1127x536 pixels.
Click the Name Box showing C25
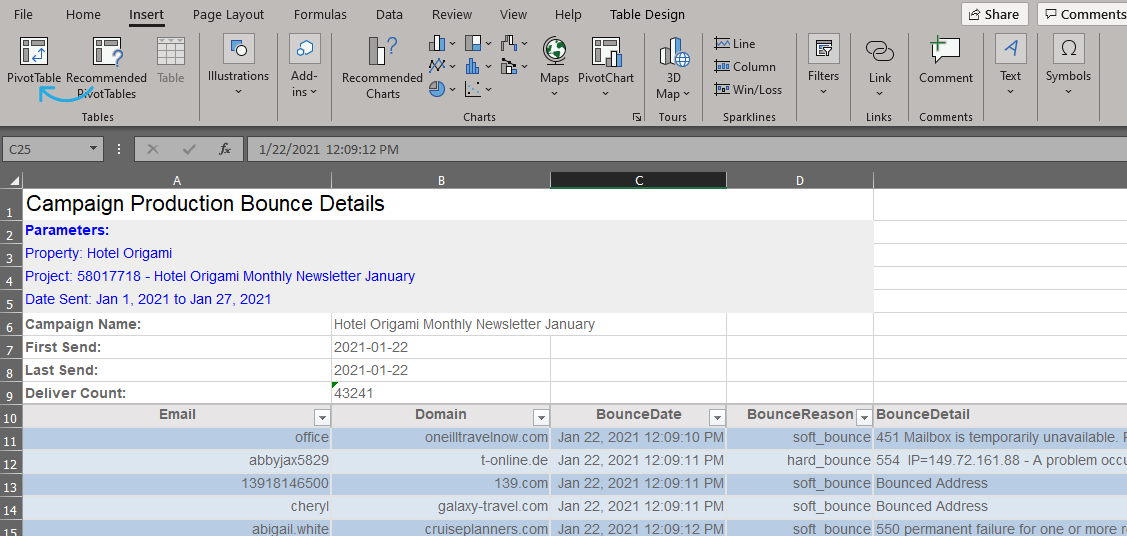(45, 149)
